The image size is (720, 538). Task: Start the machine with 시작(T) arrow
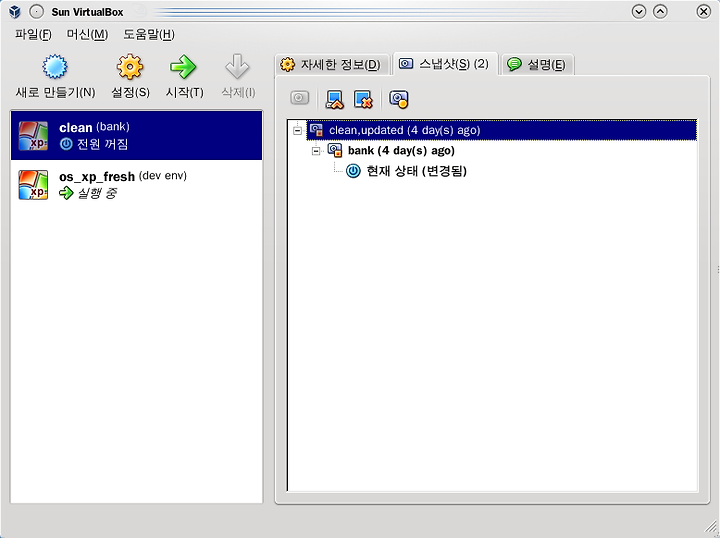[x=184, y=67]
